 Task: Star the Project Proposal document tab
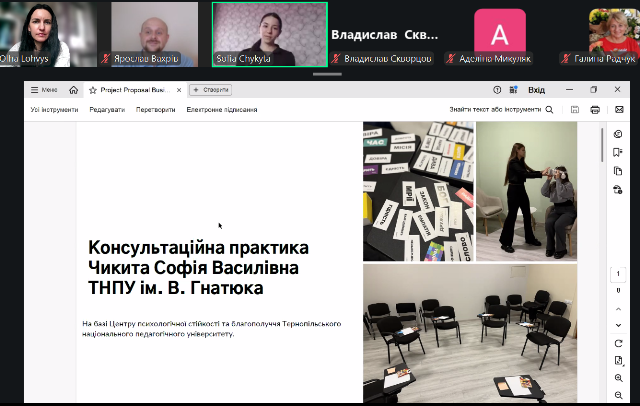(93, 90)
